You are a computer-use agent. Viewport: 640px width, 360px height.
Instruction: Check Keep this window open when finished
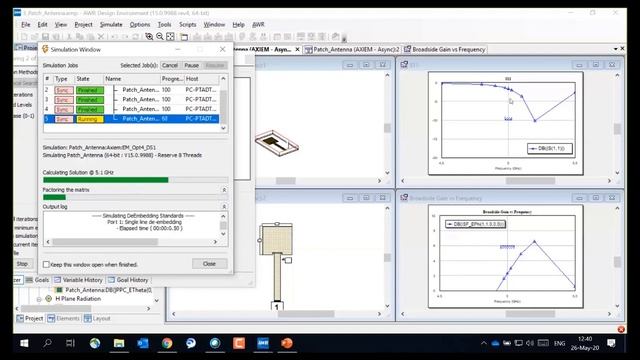tap(47, 264)
